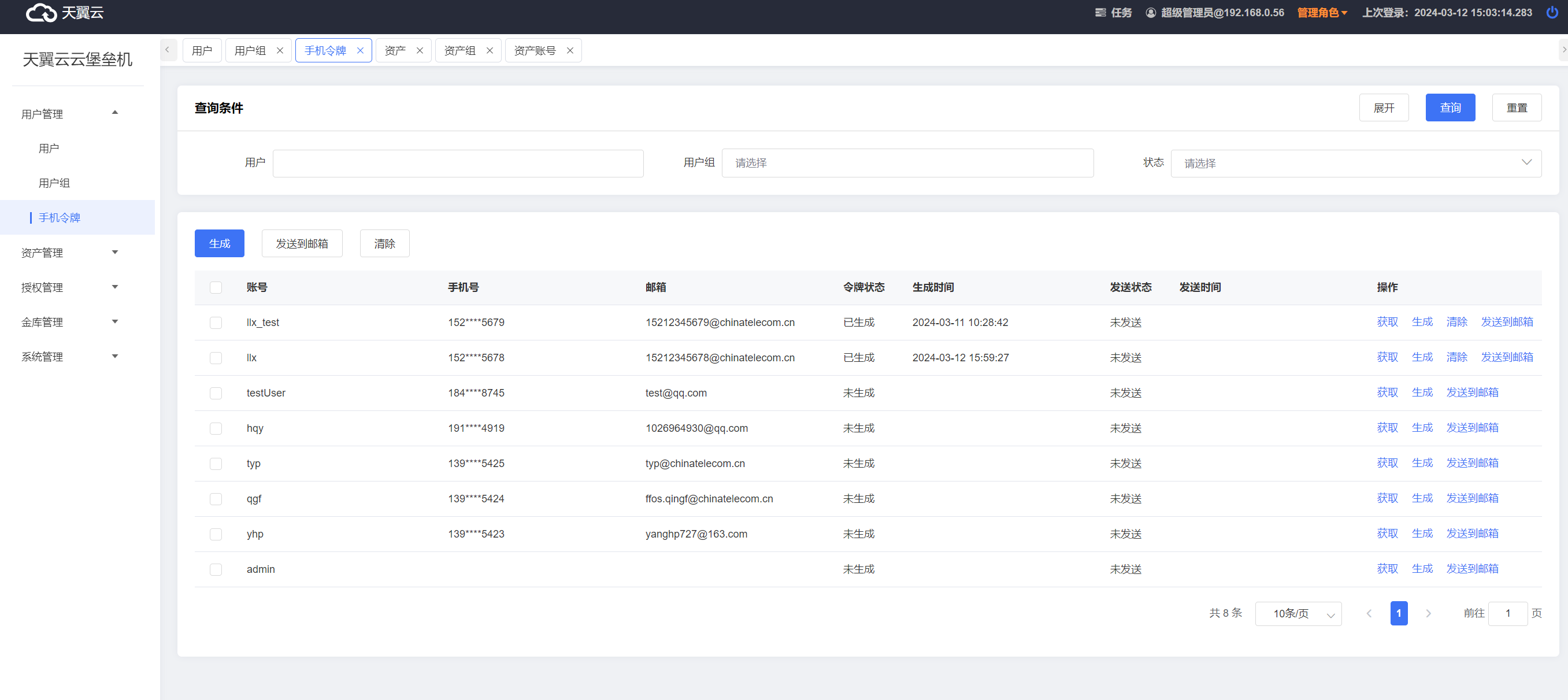
Task: Select page 1 in pagination
Action: tap(1398, 613)
